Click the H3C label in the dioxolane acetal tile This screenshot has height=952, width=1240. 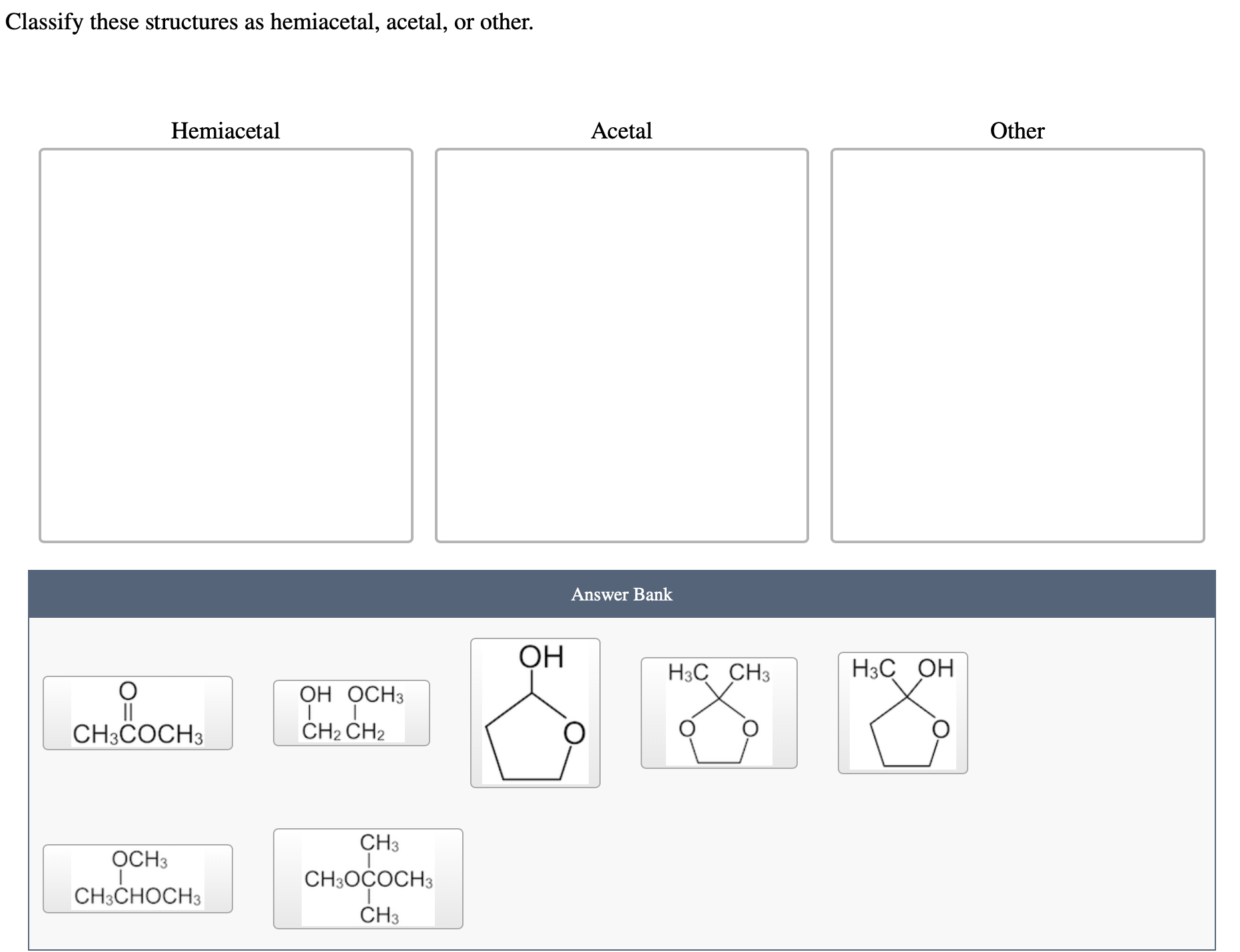687,673
